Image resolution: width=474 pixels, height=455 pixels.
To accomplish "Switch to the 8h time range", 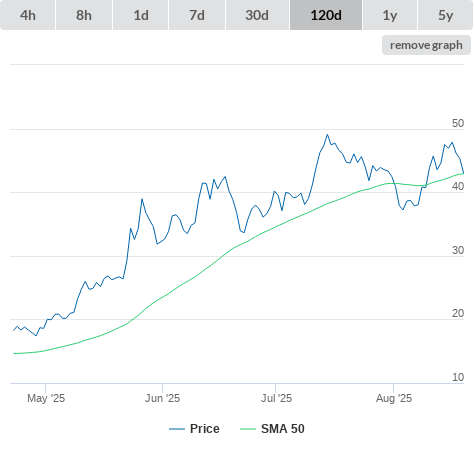I will [x=84, y=15].
